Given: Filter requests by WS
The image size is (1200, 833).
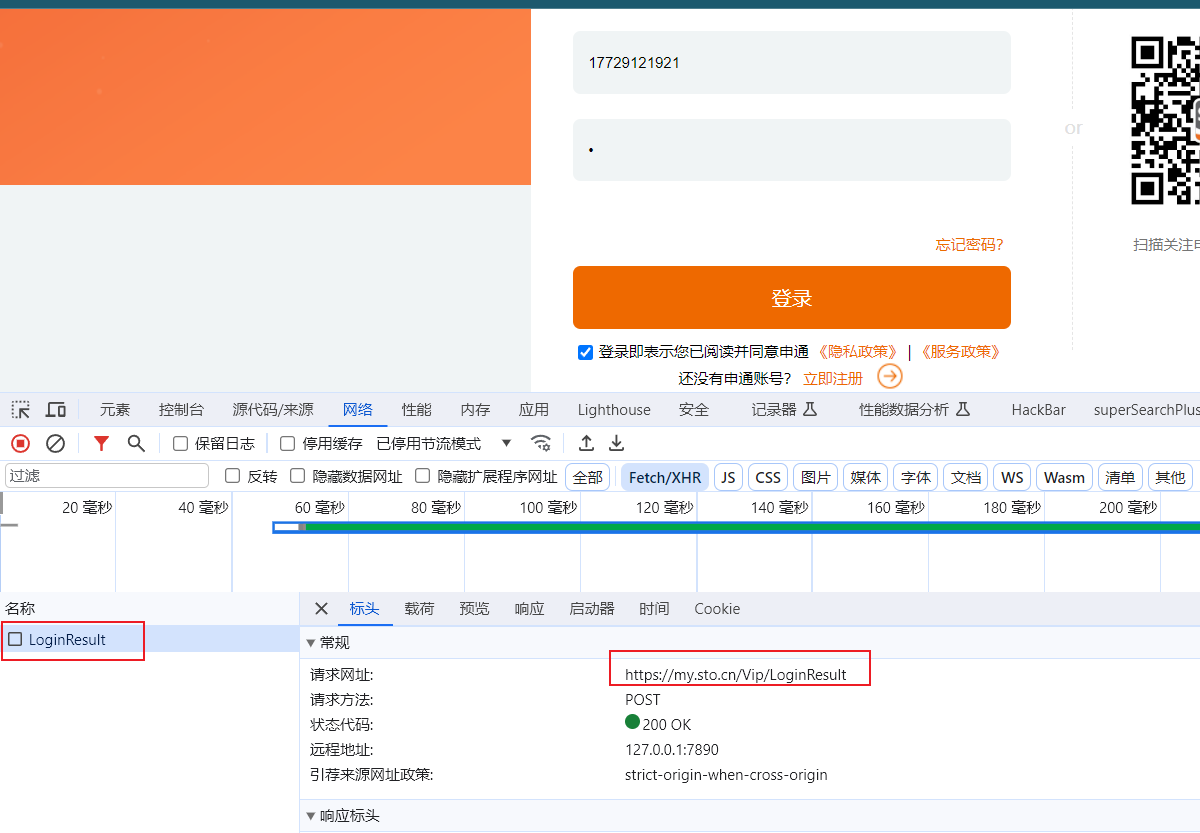Looking at the screenshot, I should pyautogui.click(x=1012, y=477).
